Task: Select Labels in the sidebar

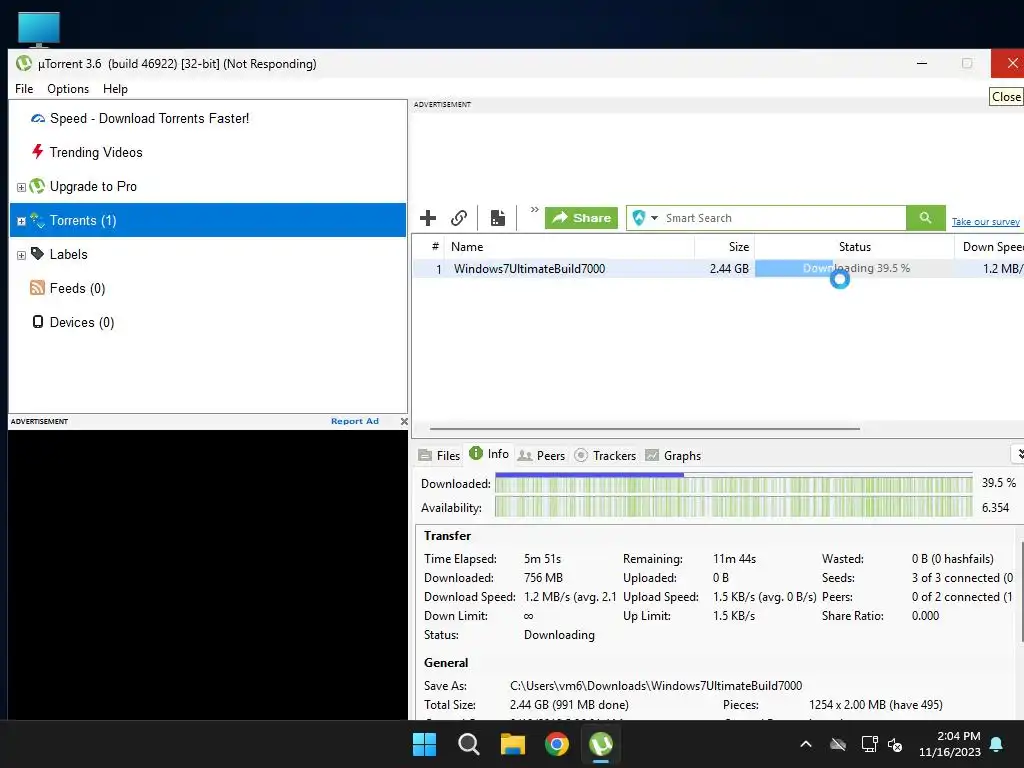Action: coord(69,254)
